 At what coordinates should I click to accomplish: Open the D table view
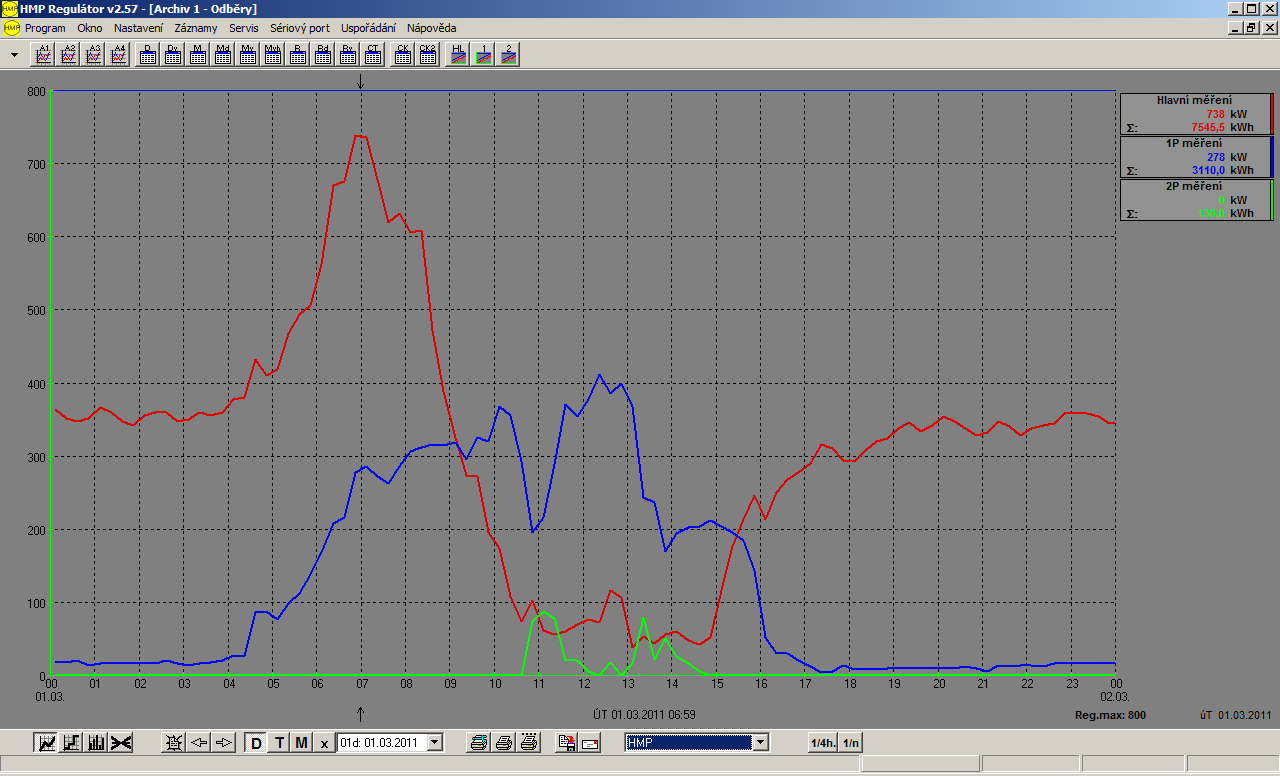click(148, 54)
